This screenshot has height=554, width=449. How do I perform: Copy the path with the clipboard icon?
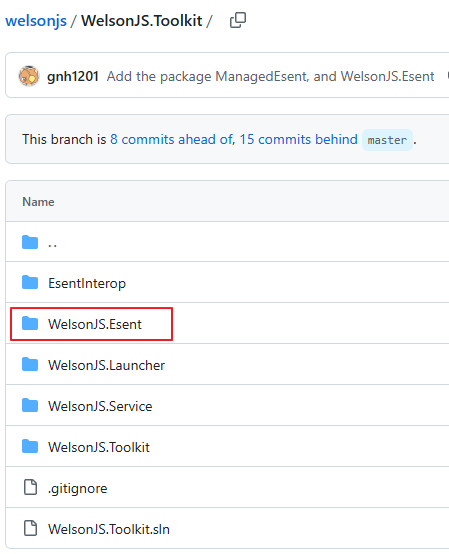(238, 20)
